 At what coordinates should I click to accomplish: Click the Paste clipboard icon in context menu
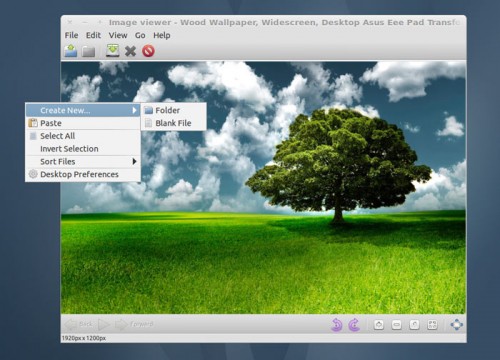33,123
